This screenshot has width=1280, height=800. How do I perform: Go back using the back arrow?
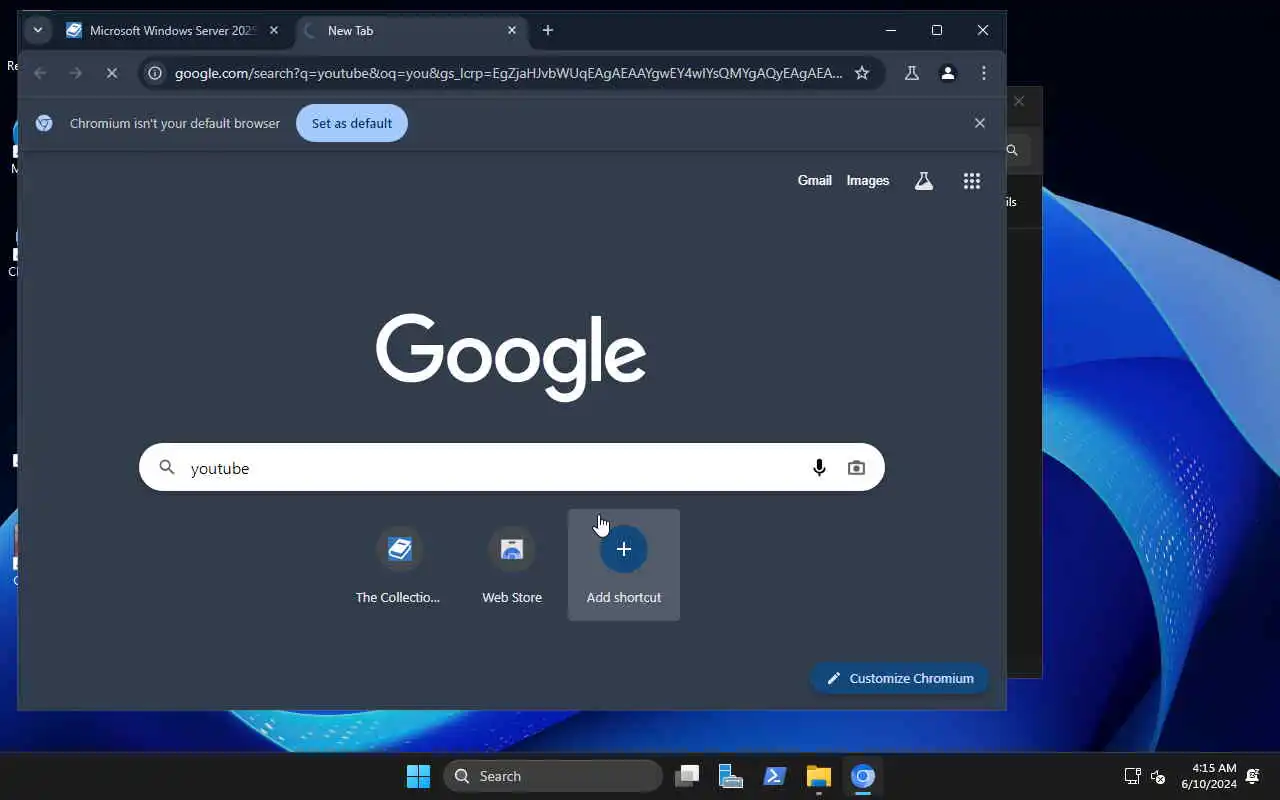pos(40,73)
